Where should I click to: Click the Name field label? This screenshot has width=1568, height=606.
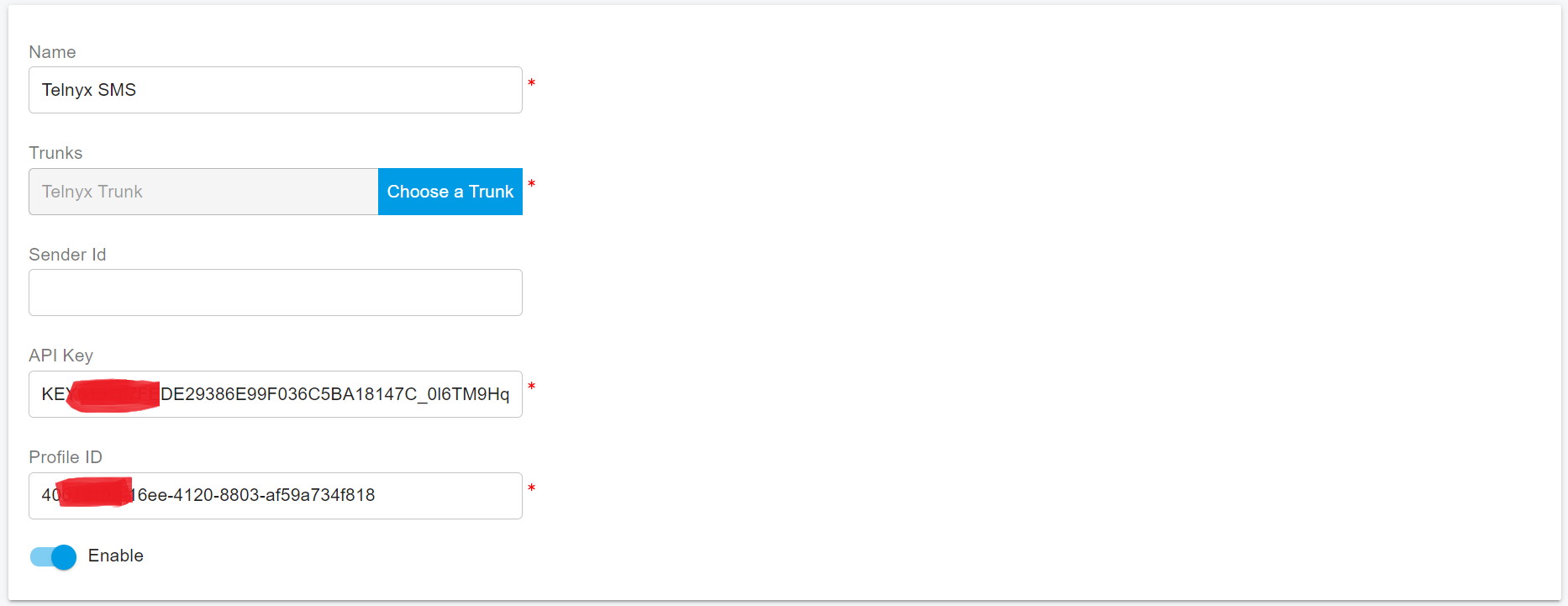(x=52, y=52)
